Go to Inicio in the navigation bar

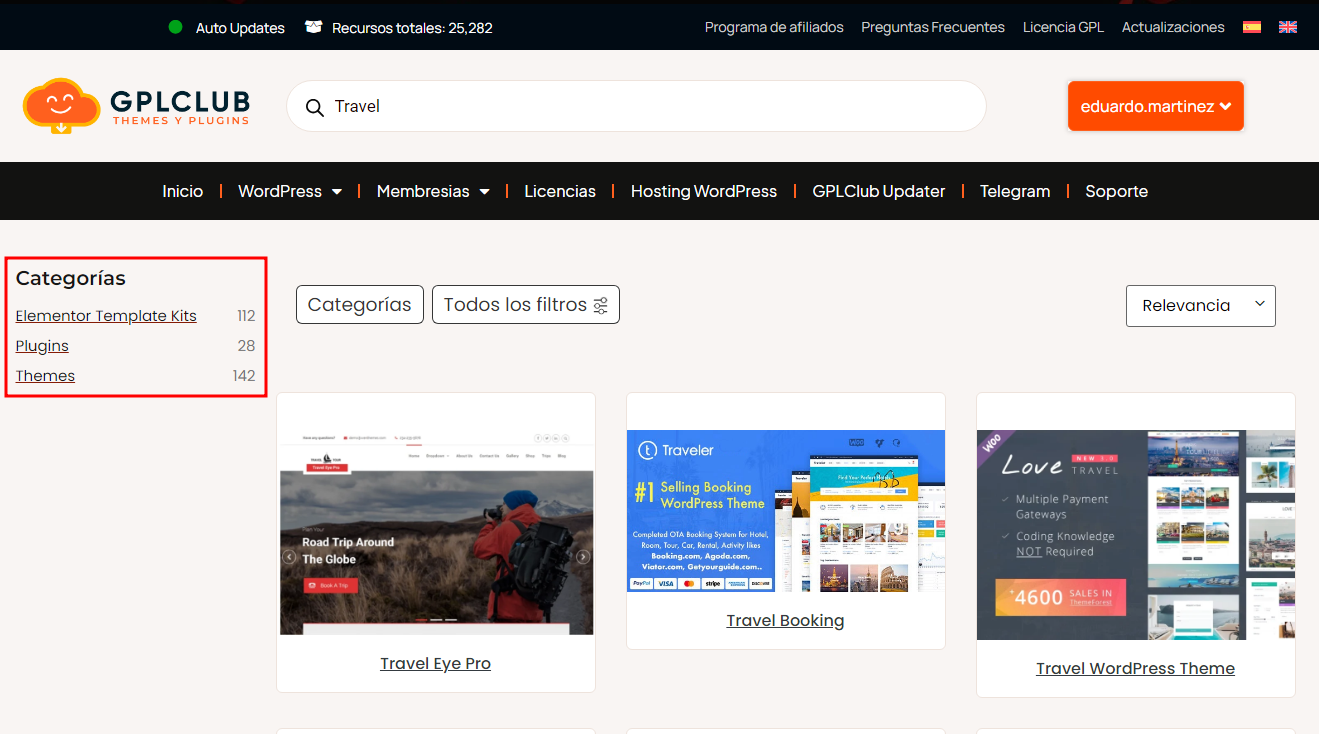pos(183,191)
